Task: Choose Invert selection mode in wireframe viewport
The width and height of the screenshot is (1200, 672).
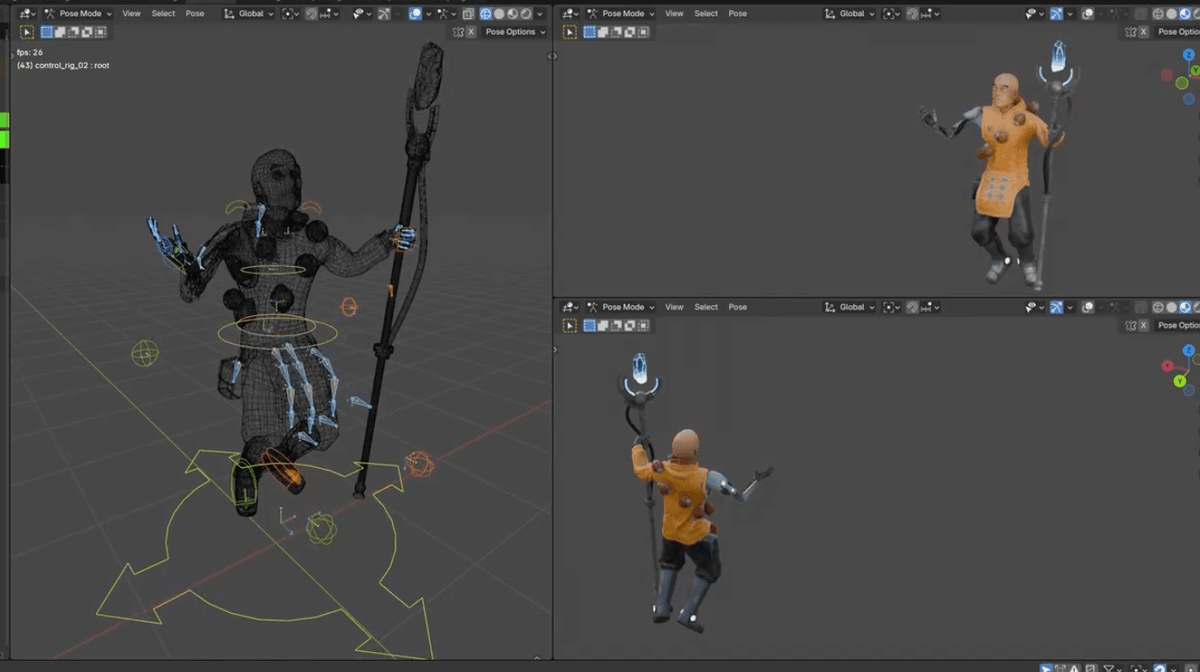Action: tap(87, 32)
